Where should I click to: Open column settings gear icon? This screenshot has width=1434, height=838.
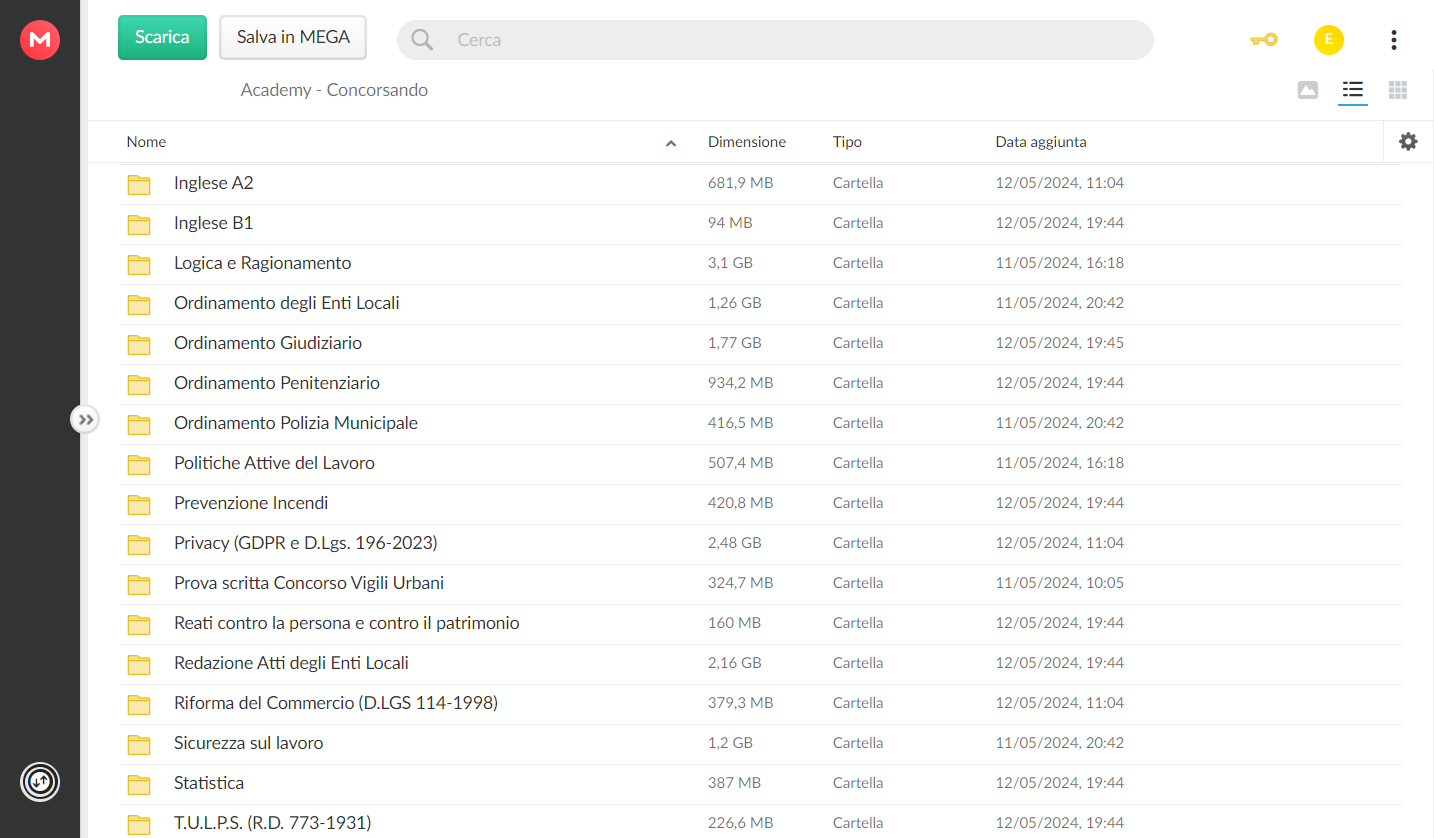coord(1408,142)
